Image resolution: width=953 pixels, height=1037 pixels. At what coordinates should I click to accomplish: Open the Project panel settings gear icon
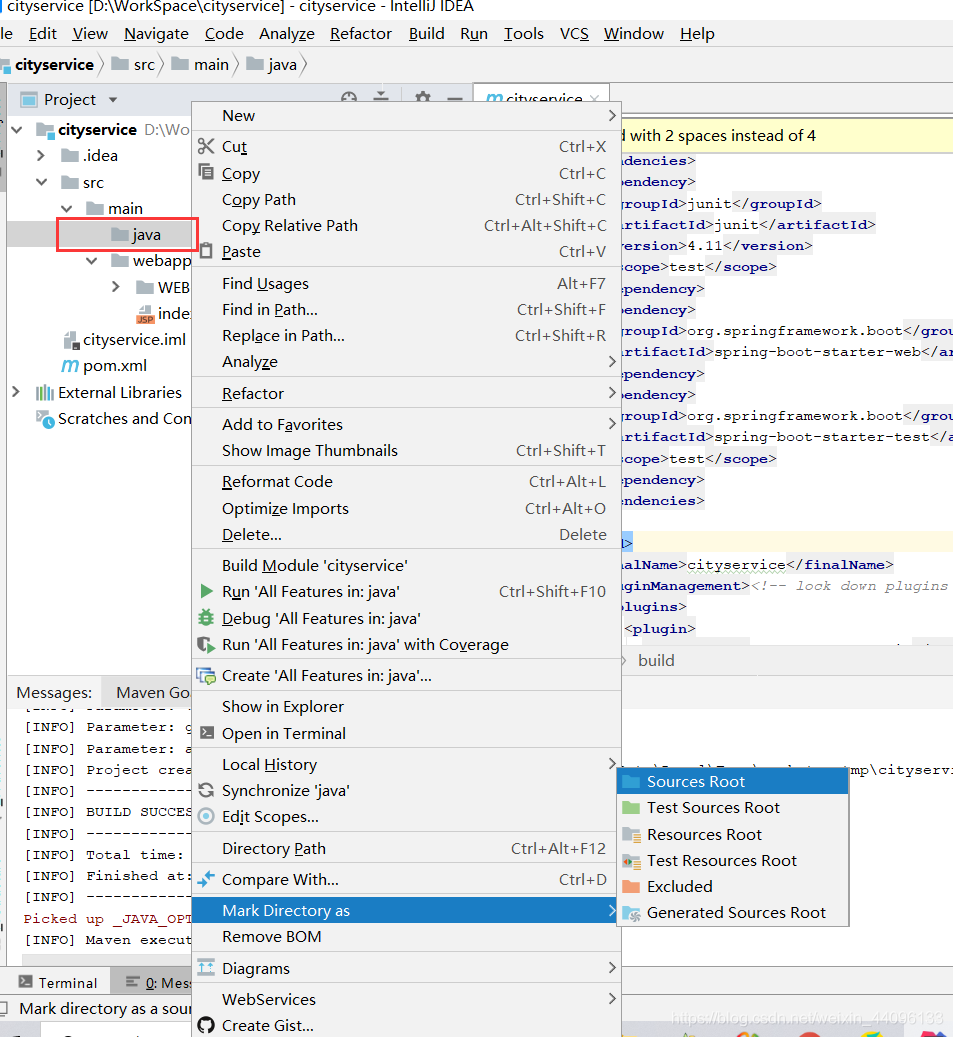424,95
